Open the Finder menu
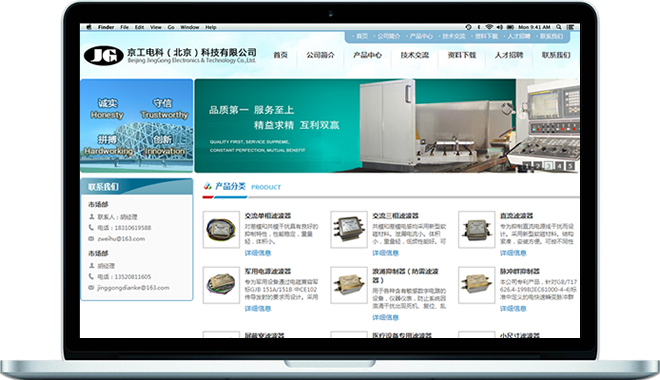Screen dimensions: 660x380 tap(106, 27)
